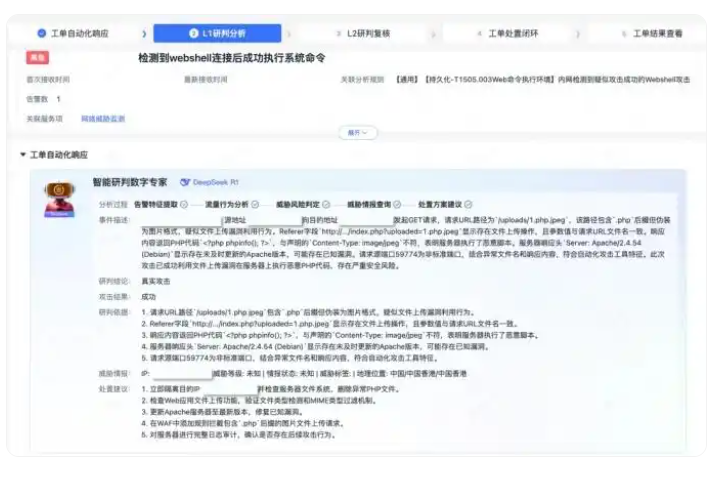Click evidence item 5 about source port 59774
The width and height of the screenshot is (724, 477).
coord(290,358)
